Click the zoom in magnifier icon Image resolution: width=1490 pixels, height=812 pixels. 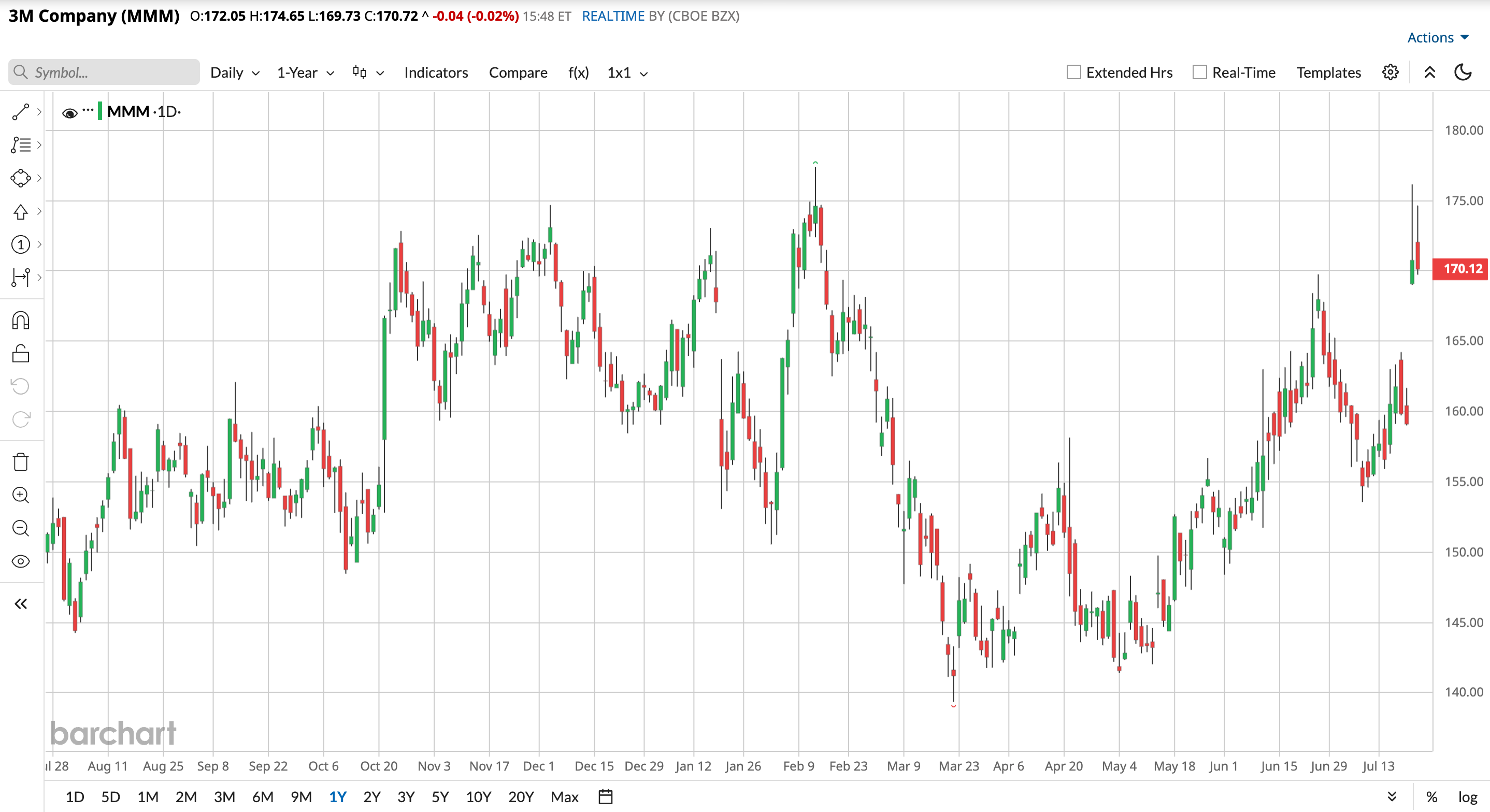[21, 495]
